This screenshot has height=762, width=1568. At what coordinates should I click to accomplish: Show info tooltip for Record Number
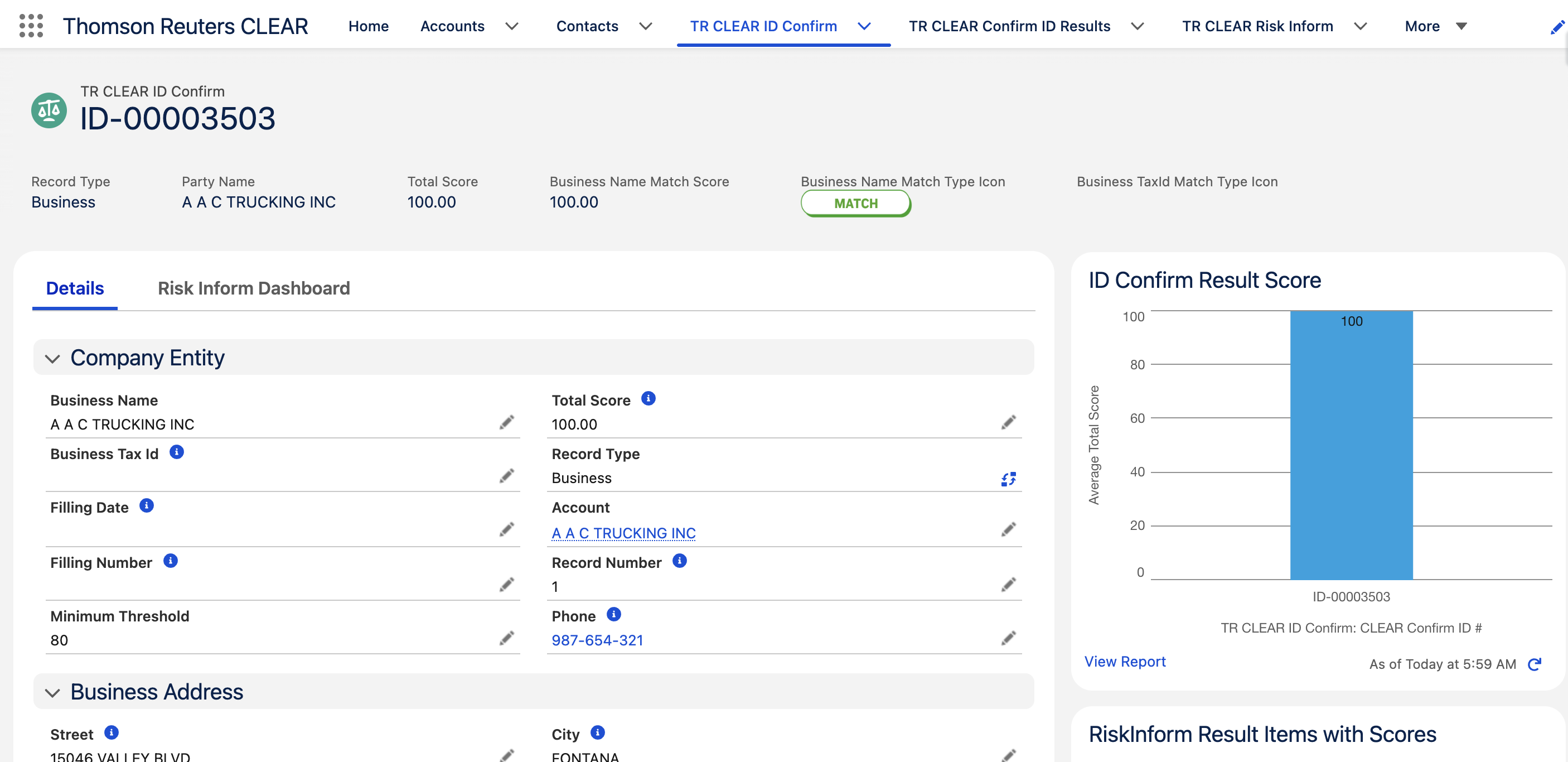click(679, 561)
